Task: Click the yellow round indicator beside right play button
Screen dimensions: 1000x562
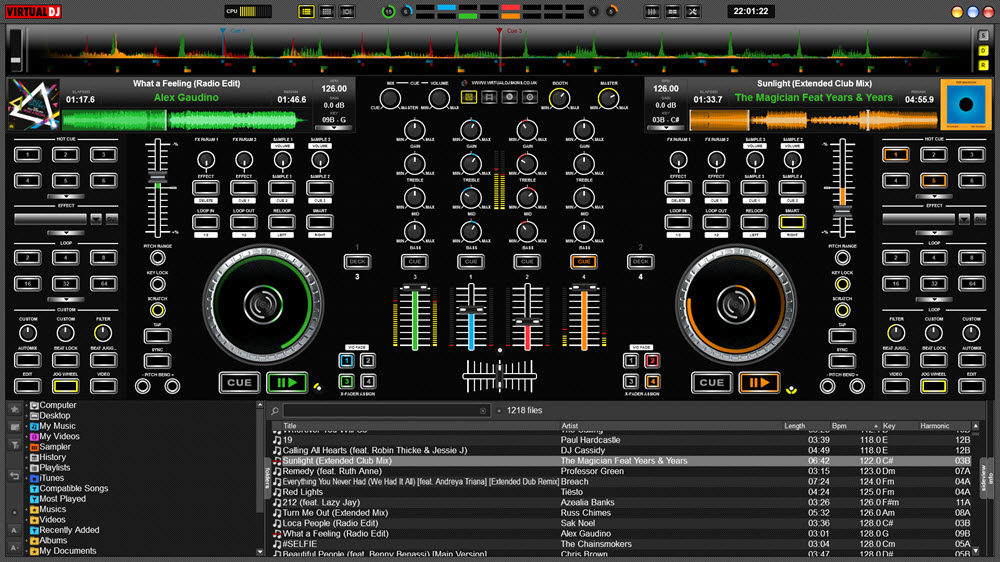Action: tap(791, 389)
